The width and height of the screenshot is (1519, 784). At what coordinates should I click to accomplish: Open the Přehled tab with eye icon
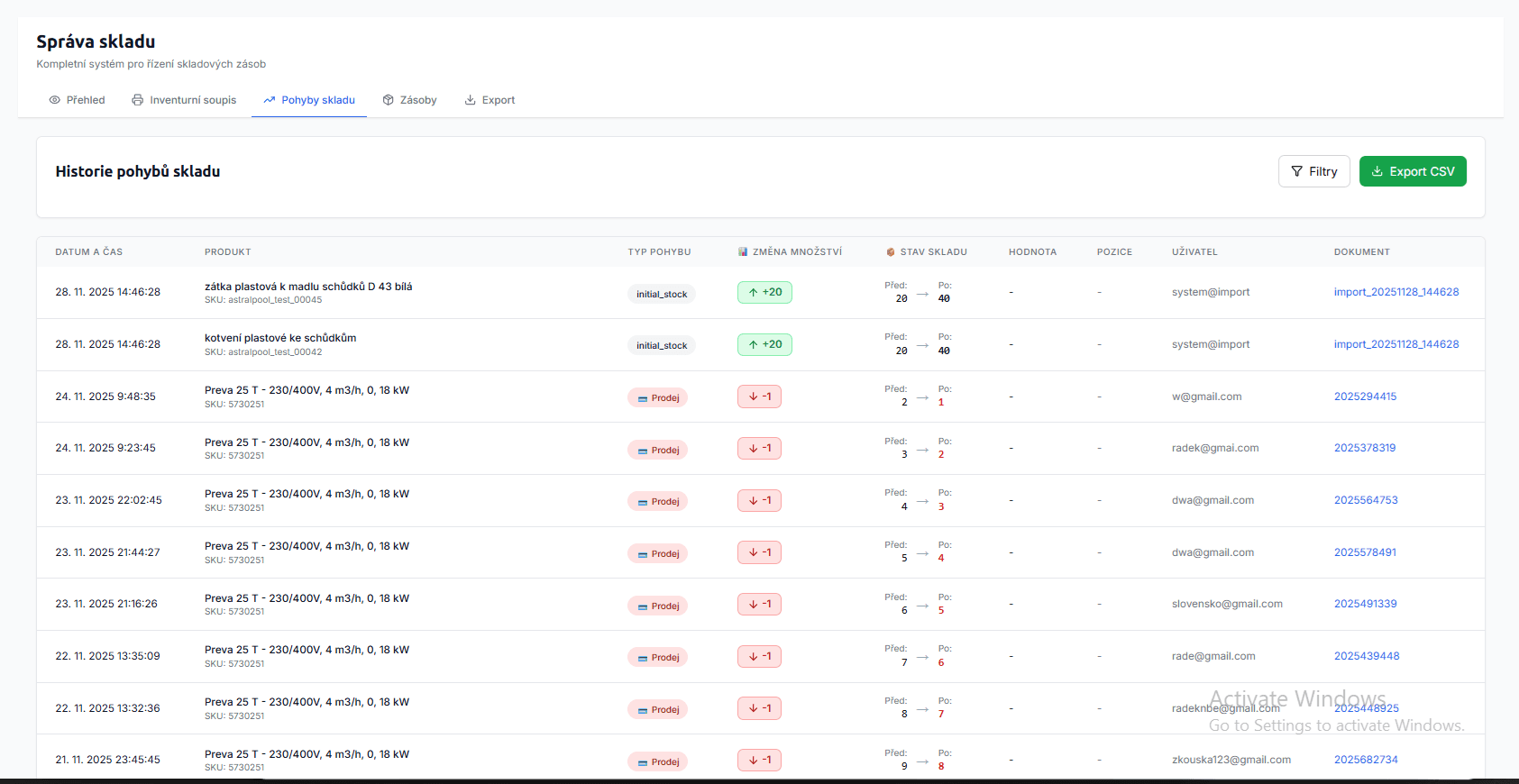77,100
